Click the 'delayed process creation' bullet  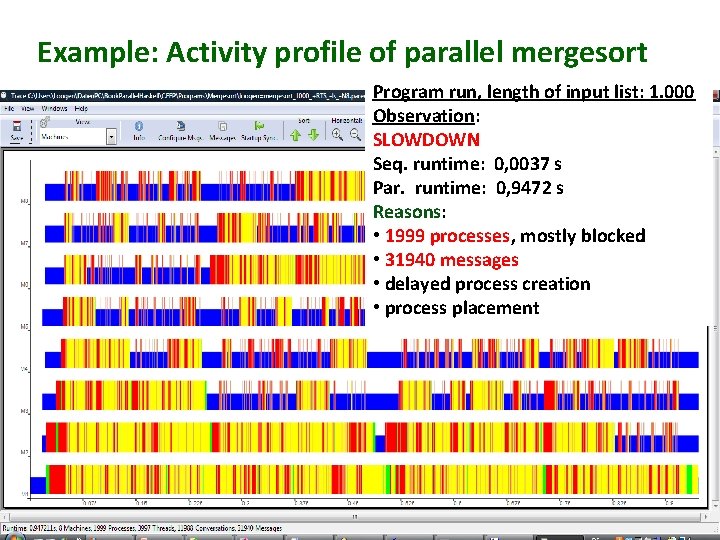[488, 284]
